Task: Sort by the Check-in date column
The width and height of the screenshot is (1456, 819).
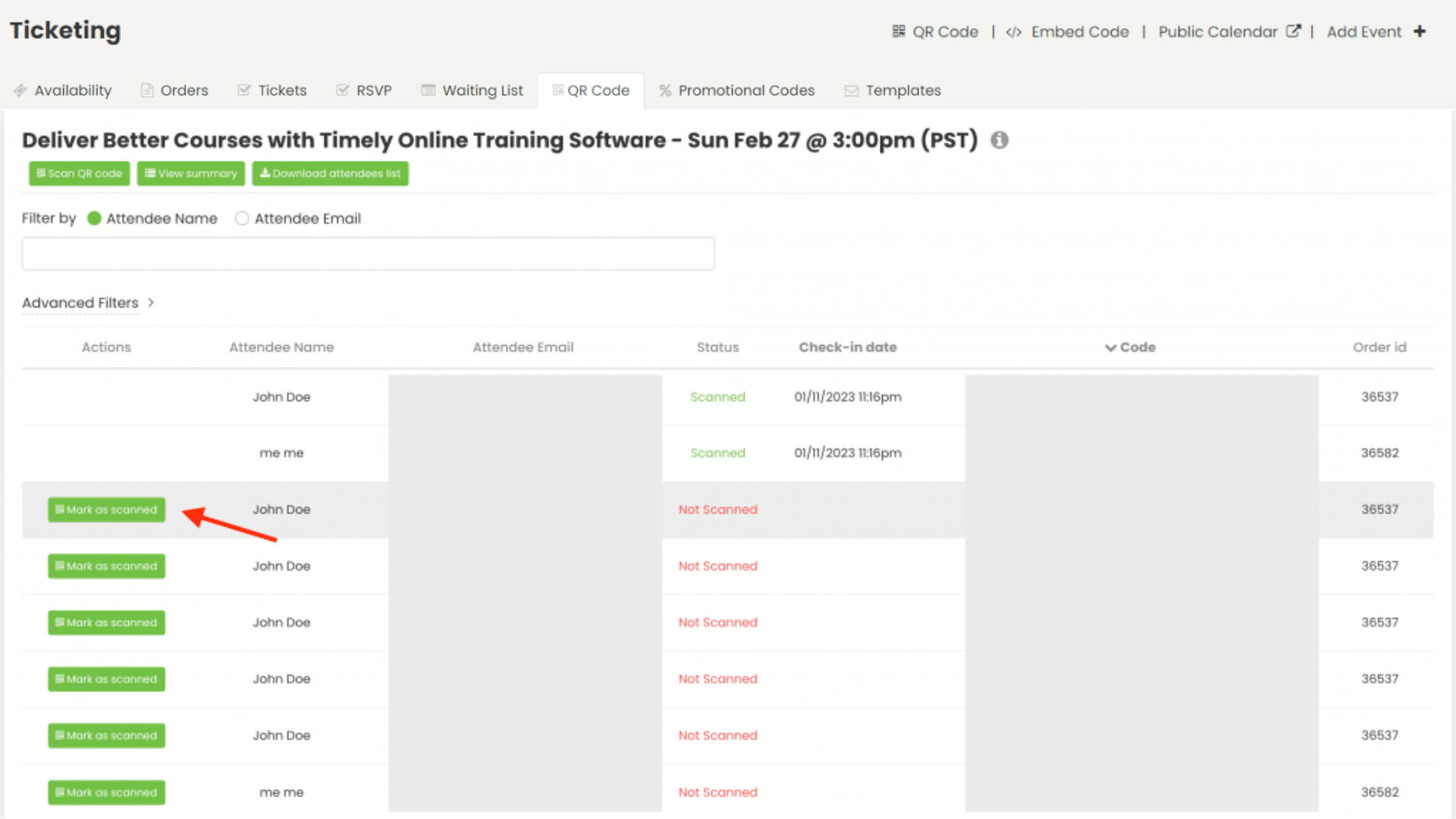Action: point(847,347)
